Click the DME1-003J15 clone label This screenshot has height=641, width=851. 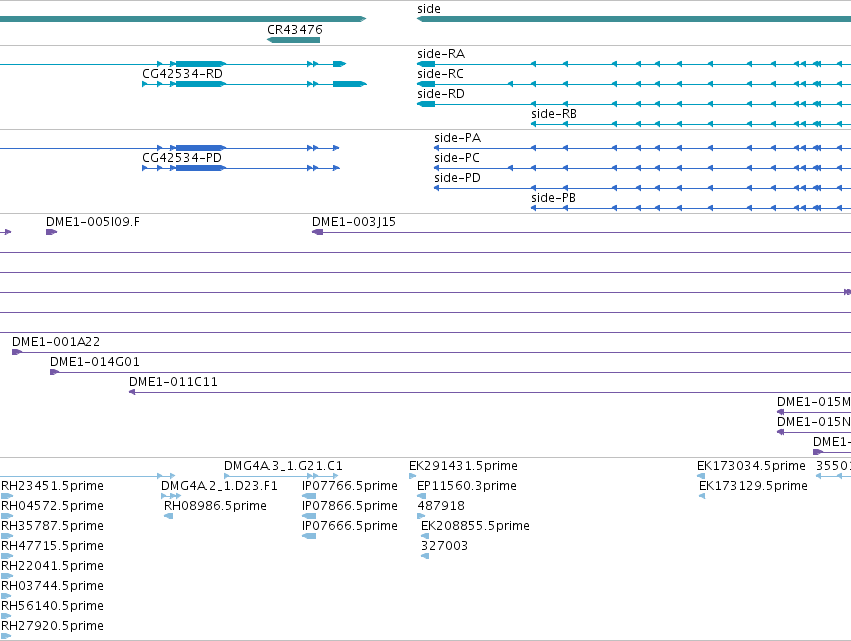[354, 222]
